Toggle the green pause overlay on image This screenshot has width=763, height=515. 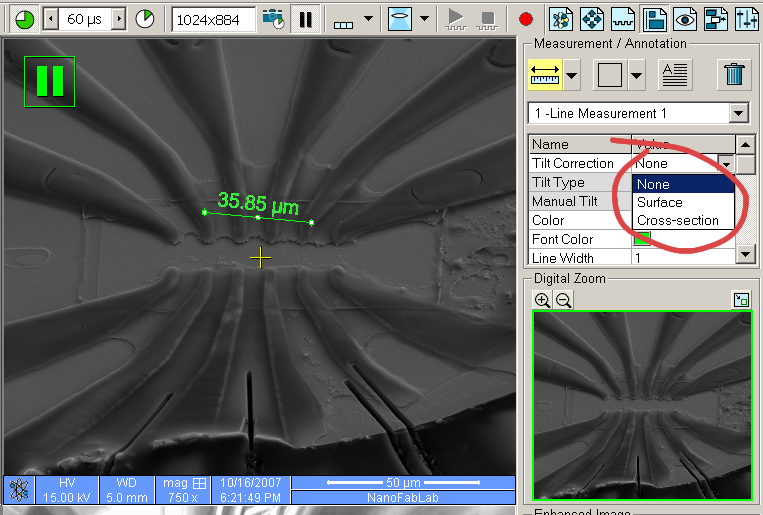tap(50, 81)
